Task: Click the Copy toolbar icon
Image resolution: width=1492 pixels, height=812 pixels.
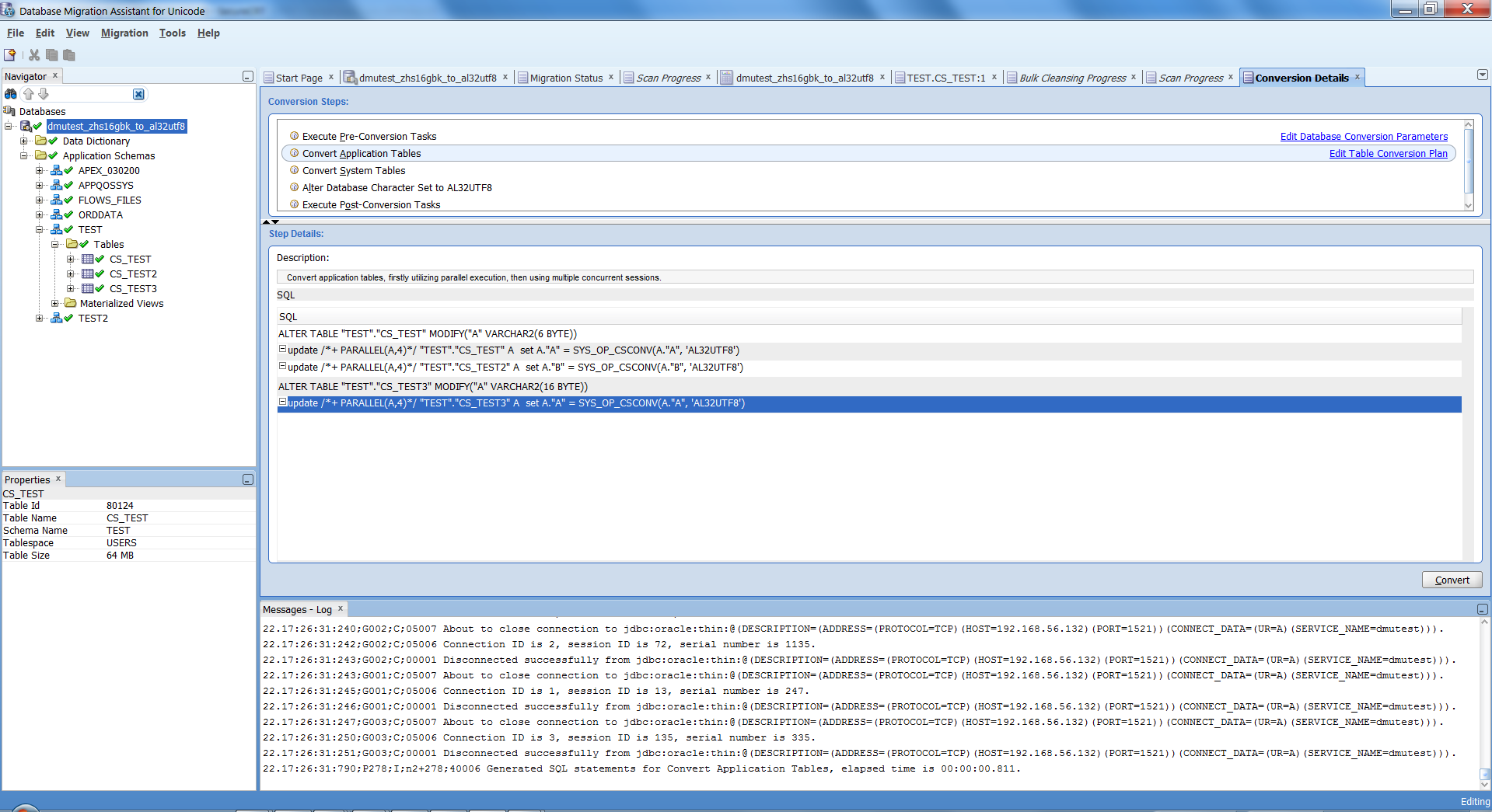Action: (x=51, y=55)
